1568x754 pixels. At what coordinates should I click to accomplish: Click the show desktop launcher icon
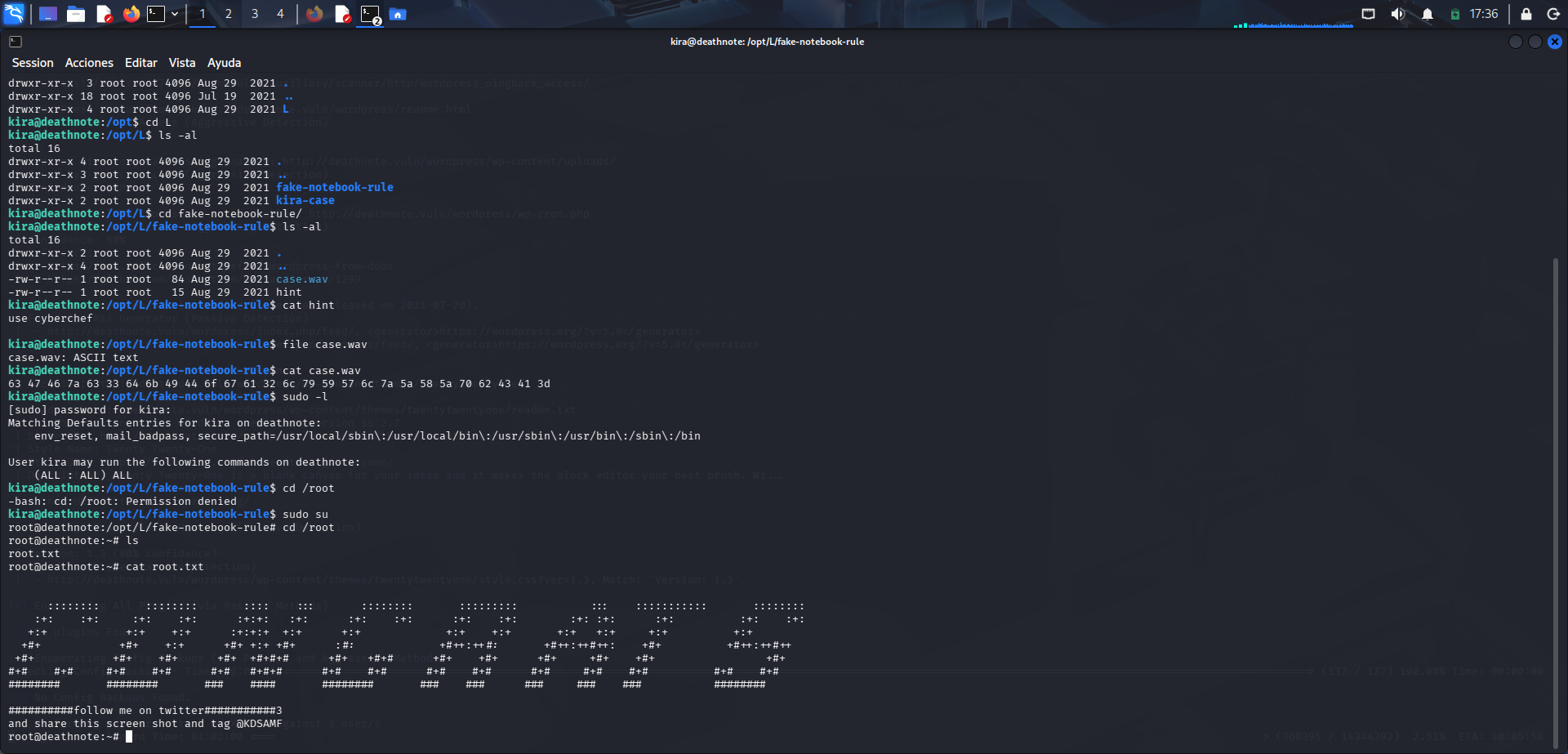[48, 14]
